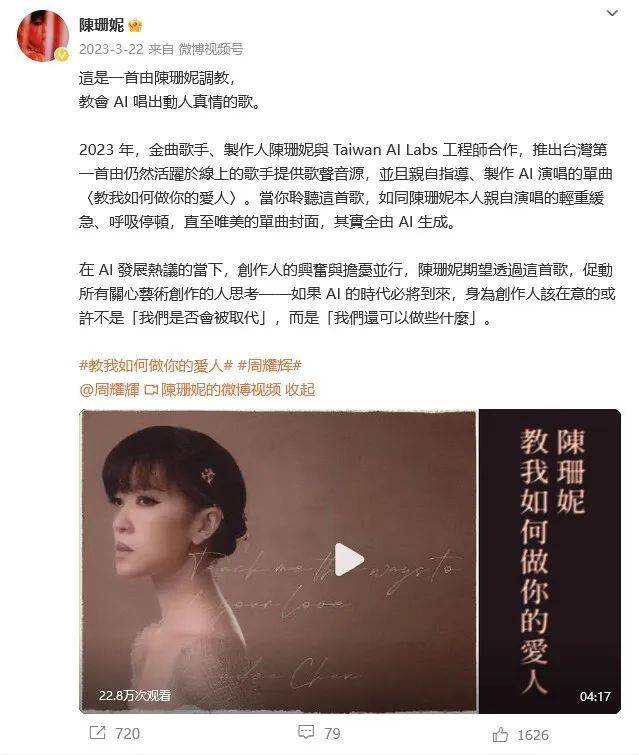
Task: Click the video camera icon before video link
Action: [x=151, y=390]
